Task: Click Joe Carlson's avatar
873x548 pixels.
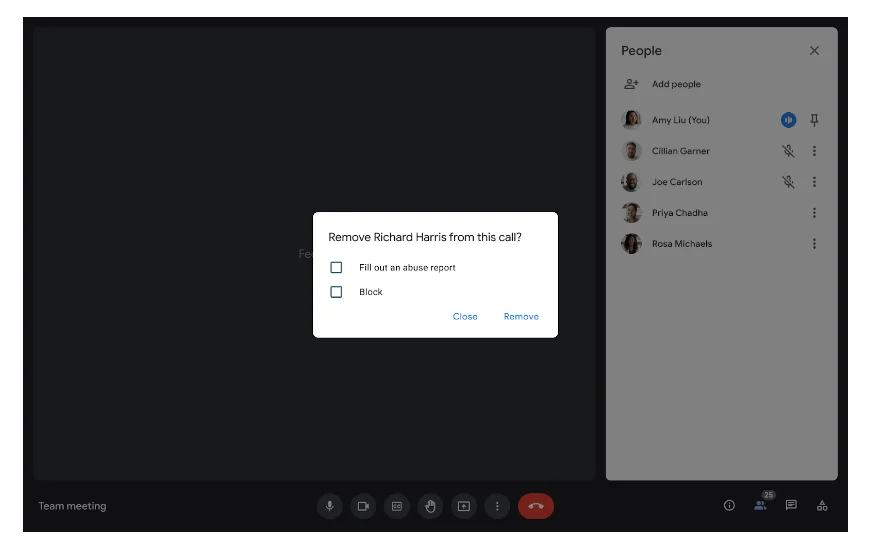Action: [631, 182]
